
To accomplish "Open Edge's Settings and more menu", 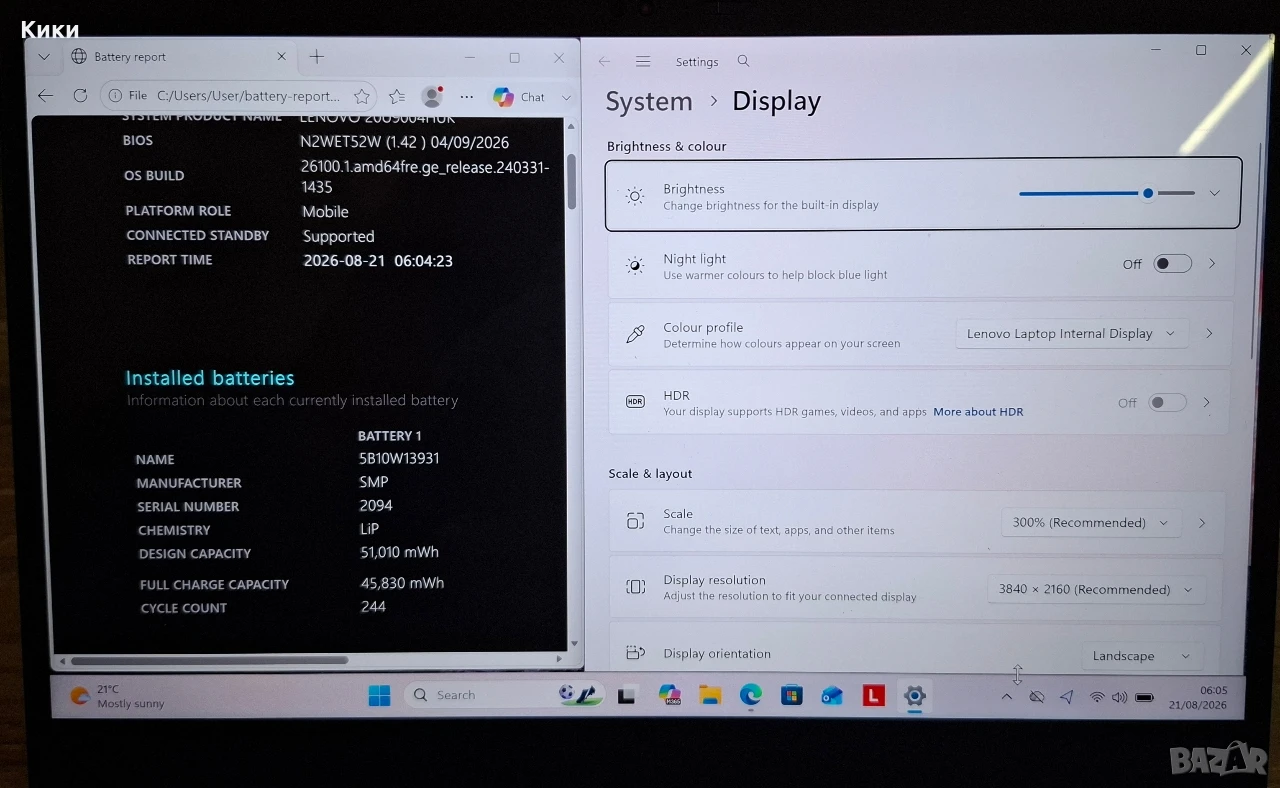I will pyautogui.click(x=467, y=97).
